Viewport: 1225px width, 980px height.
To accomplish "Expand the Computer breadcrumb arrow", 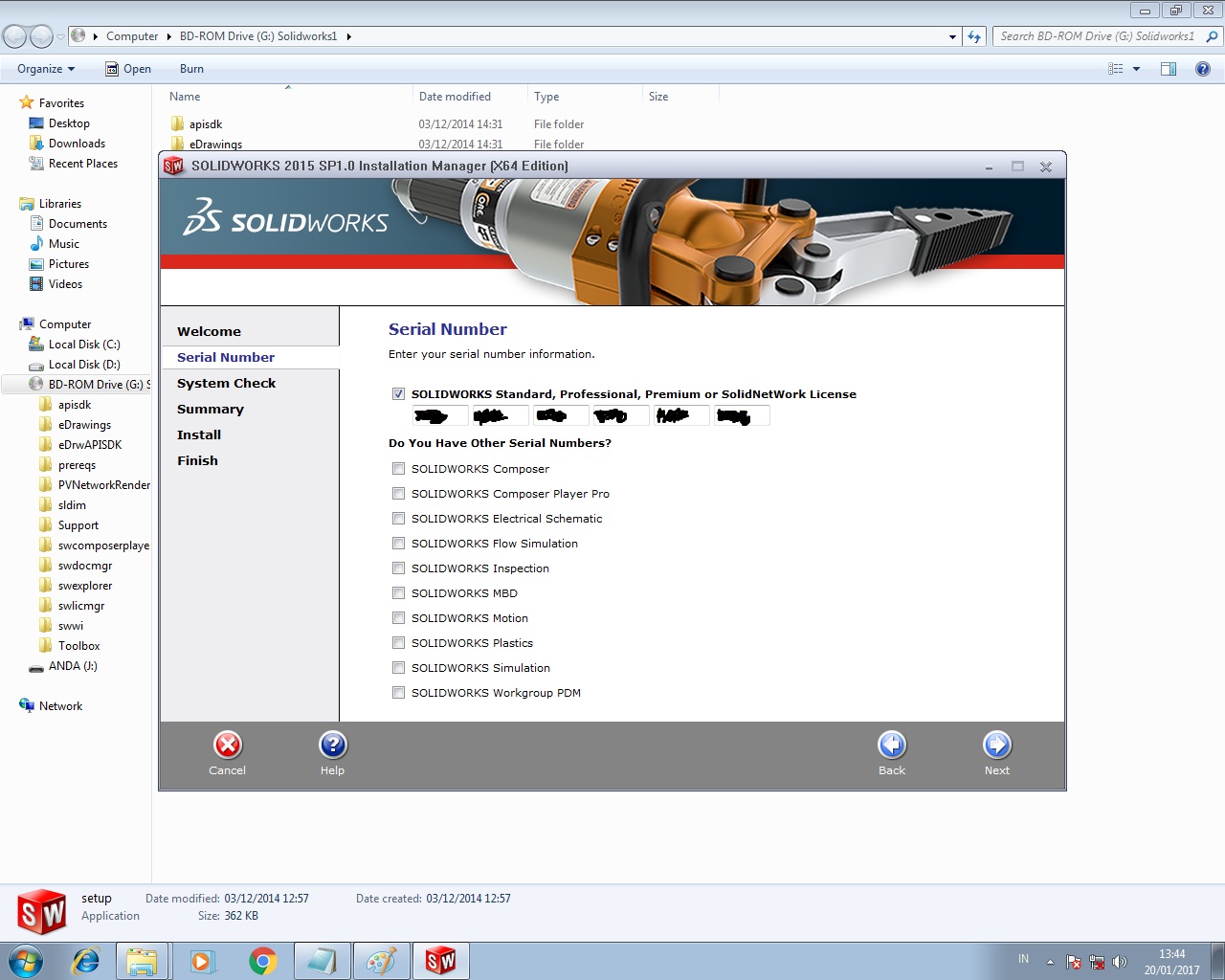I will (168, 36).
